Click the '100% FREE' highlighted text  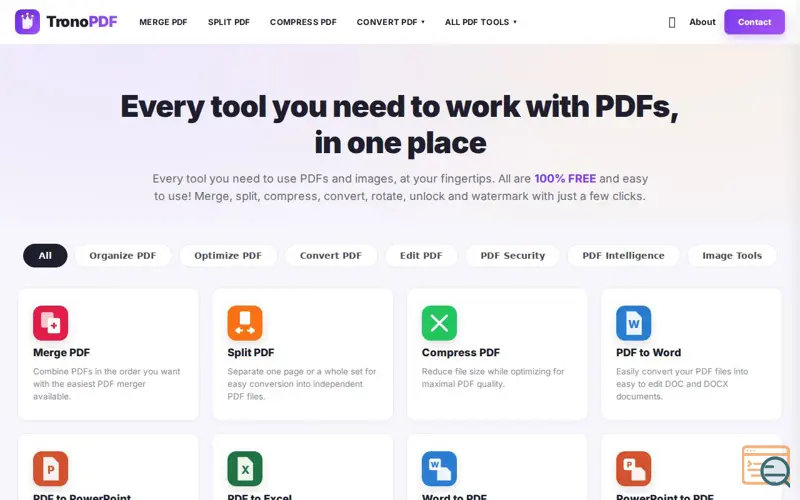pos(565,179)
